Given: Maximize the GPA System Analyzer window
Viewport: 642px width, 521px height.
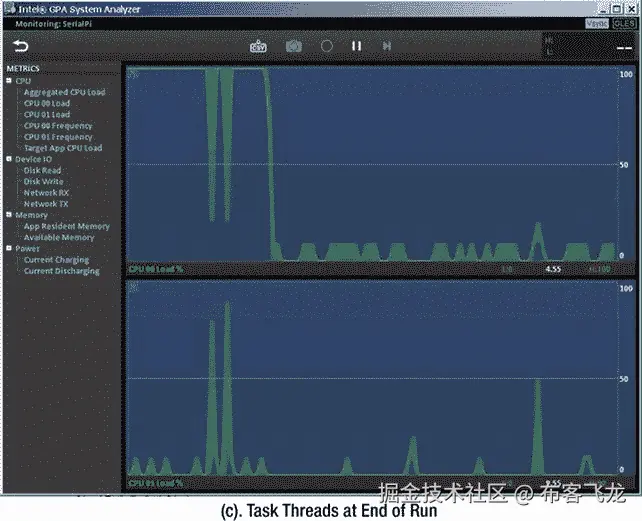Looking at the screenshot, I should pyautogui.click(x=617, y=9).
